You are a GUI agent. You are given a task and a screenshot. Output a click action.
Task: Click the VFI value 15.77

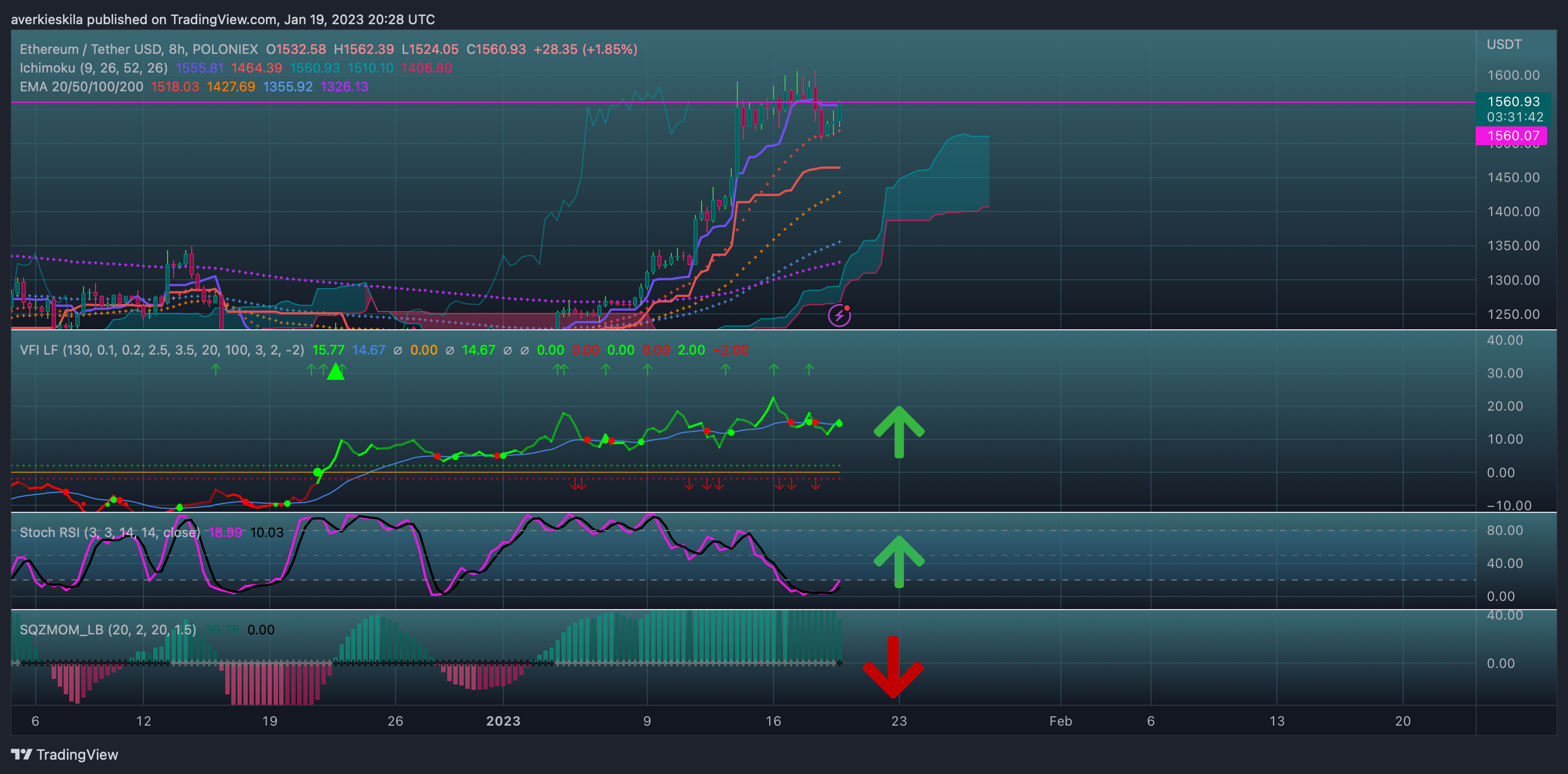point(328,350)
